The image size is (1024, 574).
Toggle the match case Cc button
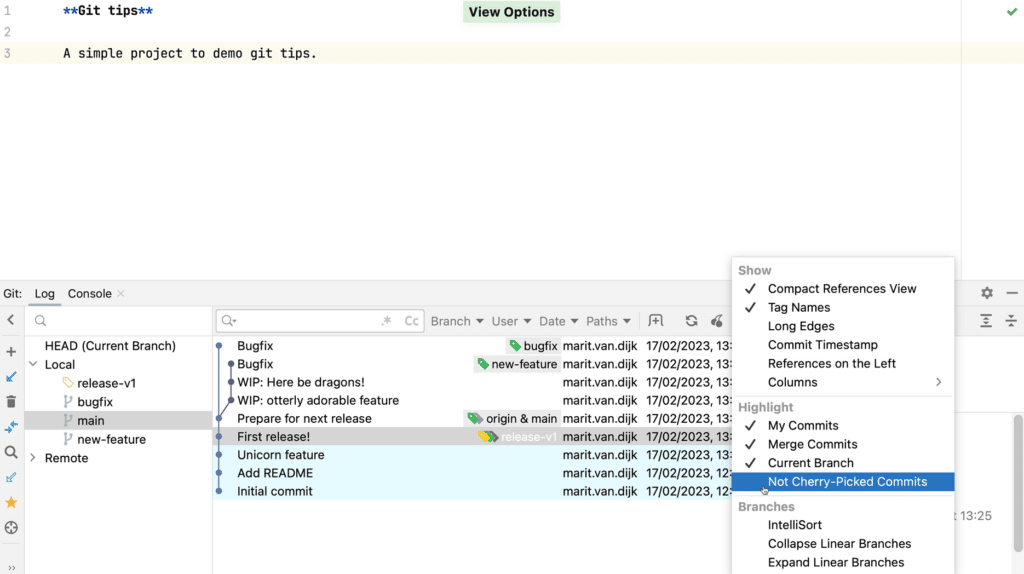411,321
